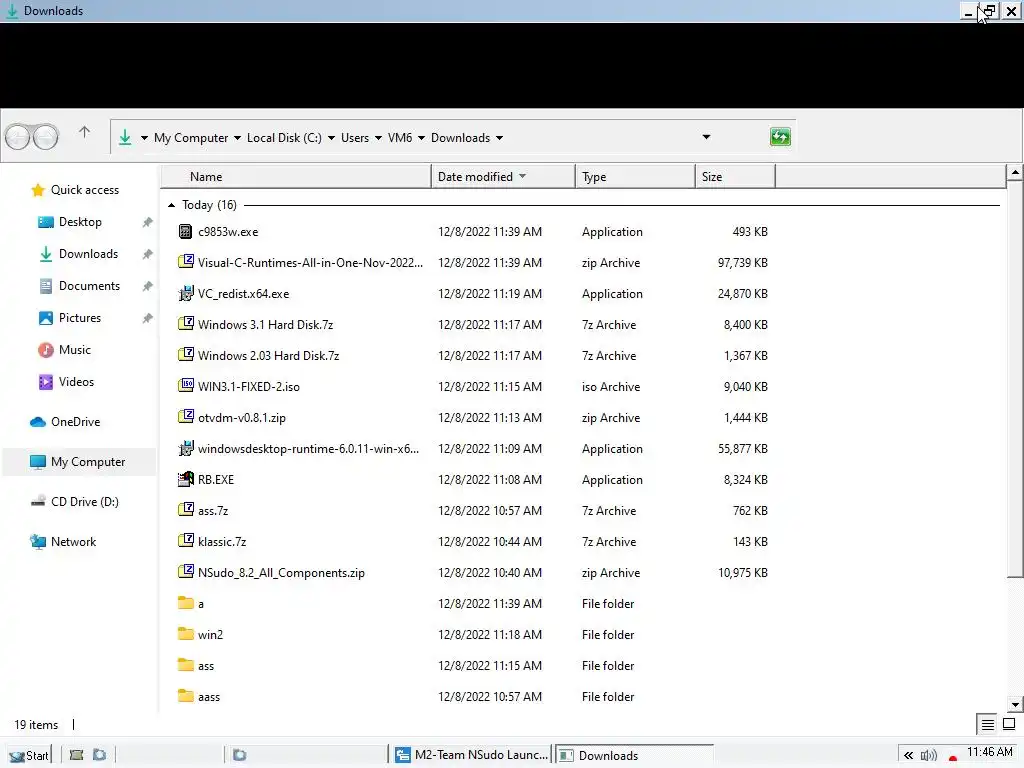This screenshot has height=768, width=1024.
Task: Expand the VM6 breadcrumb dropdown
Action: pos(421,138)
